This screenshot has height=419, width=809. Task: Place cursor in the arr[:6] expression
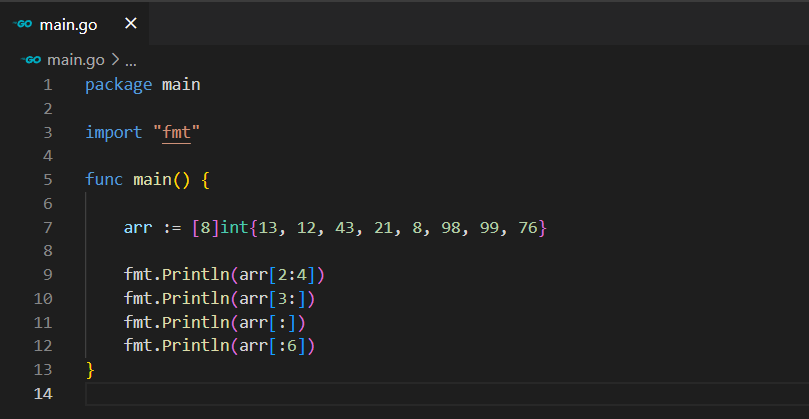pyautogui.click(x=278, y=346)
